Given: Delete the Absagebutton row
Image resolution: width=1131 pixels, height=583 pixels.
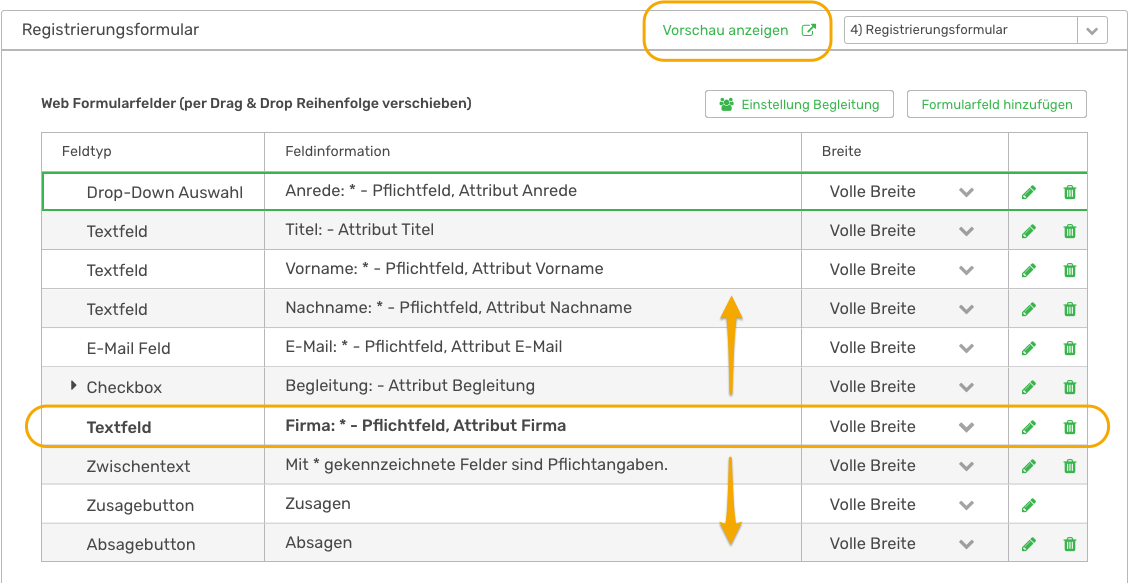Looking at the screenshot, I should coord(1070,544).
